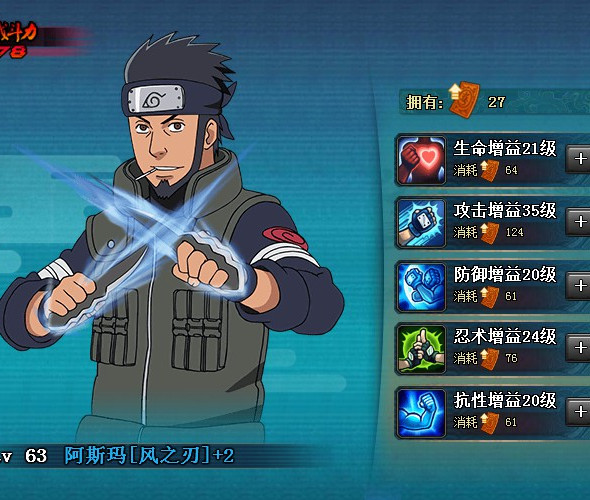Click the 生命增益21级 label text

[x=505, y=148]
